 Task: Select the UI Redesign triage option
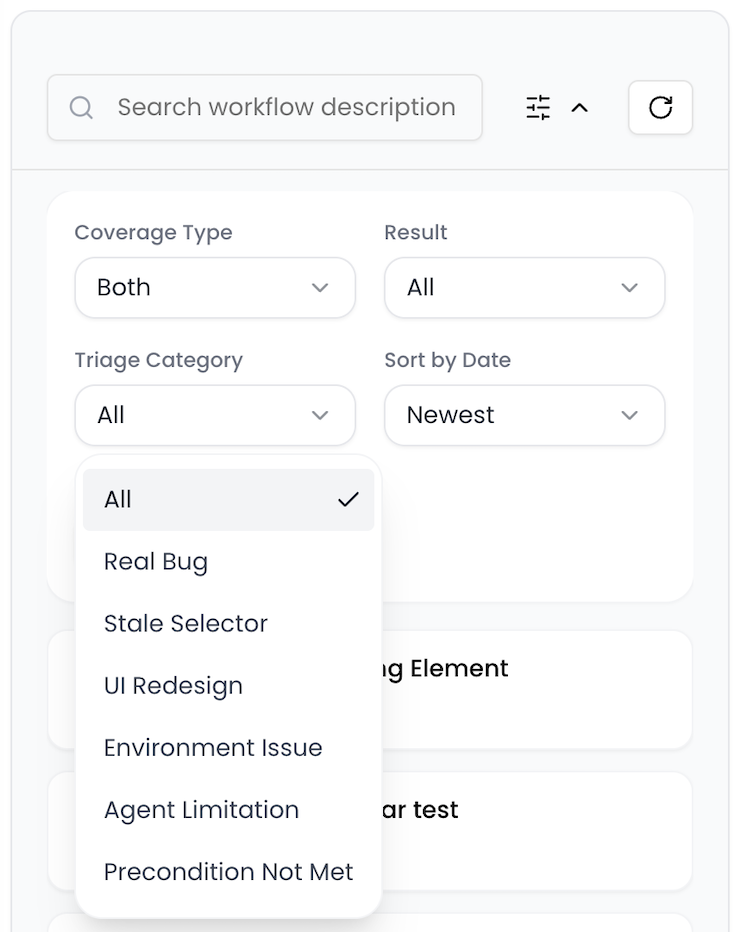tap(173, 685)
